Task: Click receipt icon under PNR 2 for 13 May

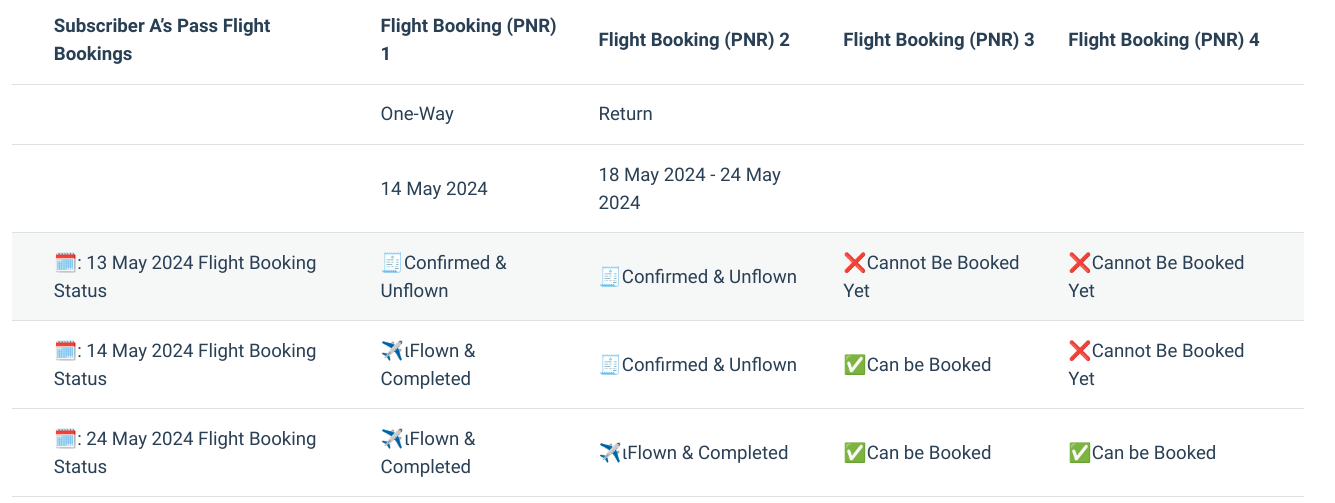Action: [x=610, y=277]
